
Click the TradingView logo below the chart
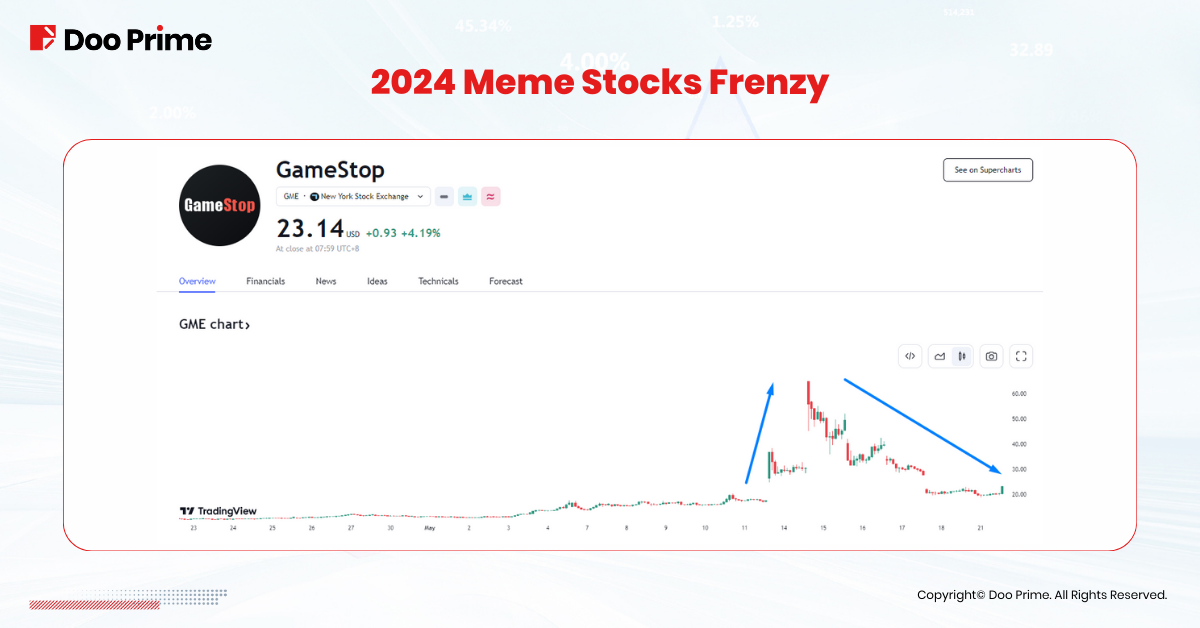(216, 511)
